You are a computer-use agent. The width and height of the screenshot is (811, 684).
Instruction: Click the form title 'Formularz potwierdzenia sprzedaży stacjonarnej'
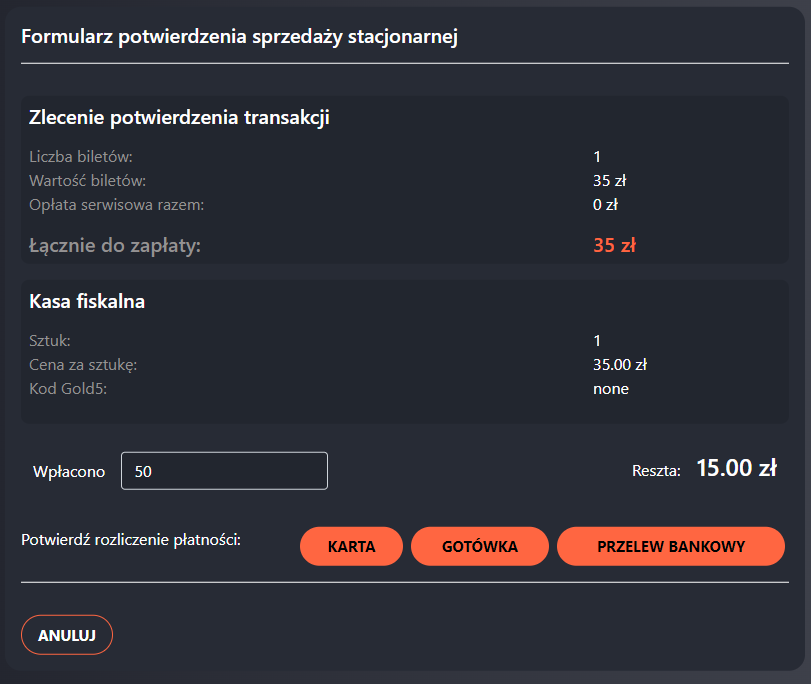239,38
